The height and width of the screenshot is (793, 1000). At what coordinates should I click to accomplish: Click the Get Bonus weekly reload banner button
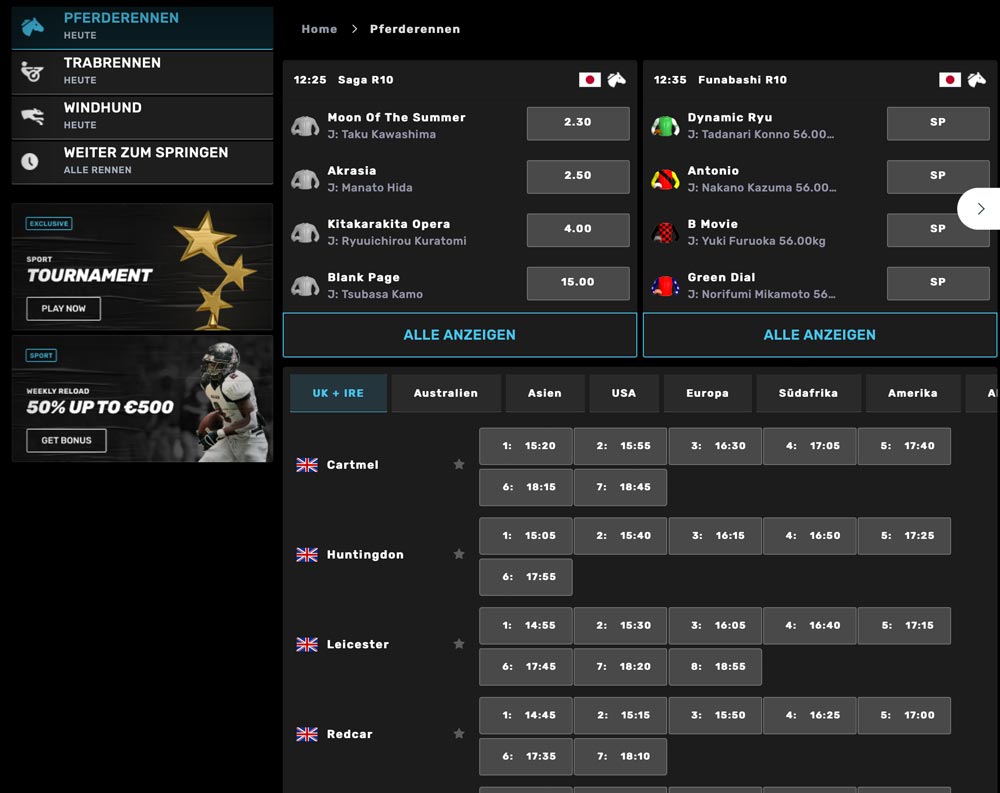click(x=66, y=440)
